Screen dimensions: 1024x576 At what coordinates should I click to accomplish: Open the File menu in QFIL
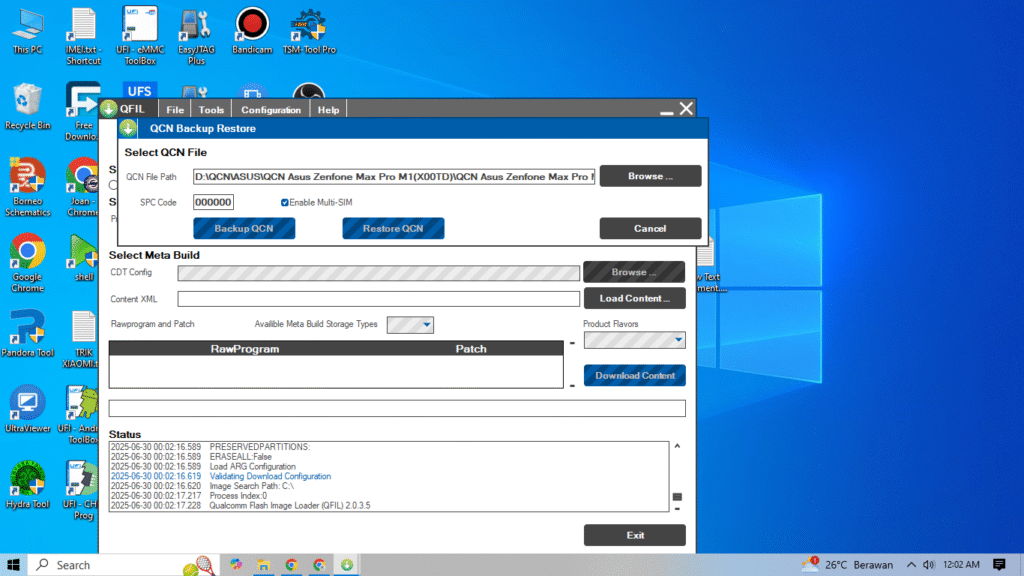point(175,110)
